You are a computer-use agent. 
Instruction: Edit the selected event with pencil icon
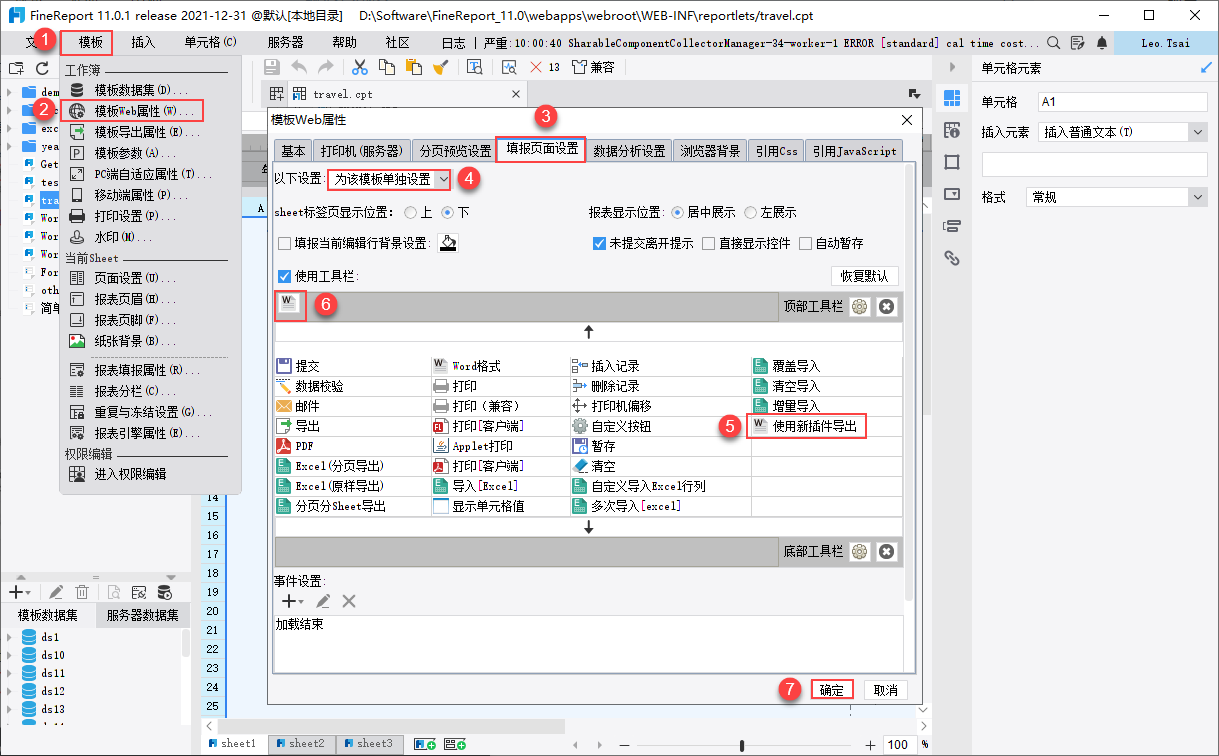[323, 601]
